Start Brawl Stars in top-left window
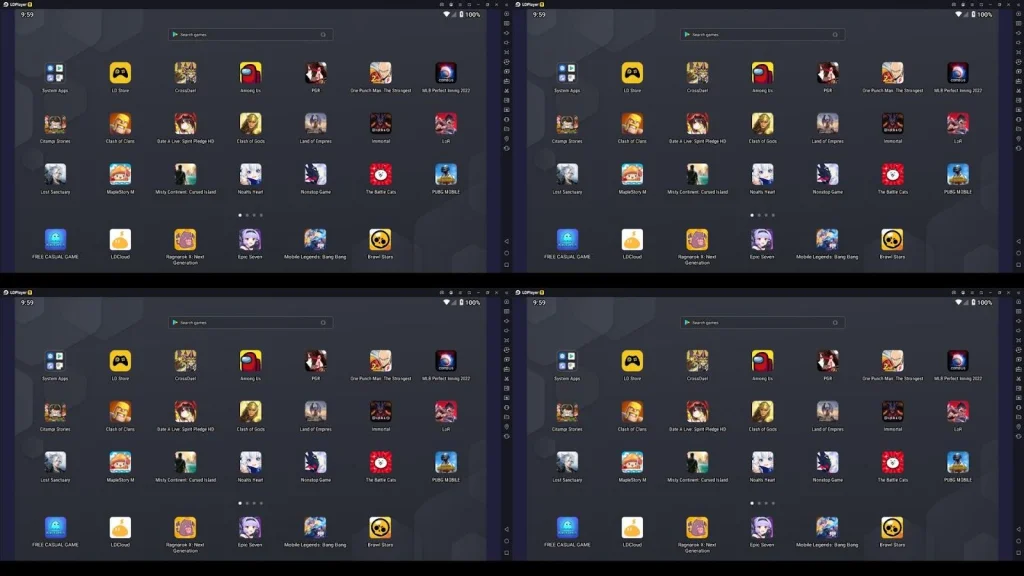 click(380, 240)
